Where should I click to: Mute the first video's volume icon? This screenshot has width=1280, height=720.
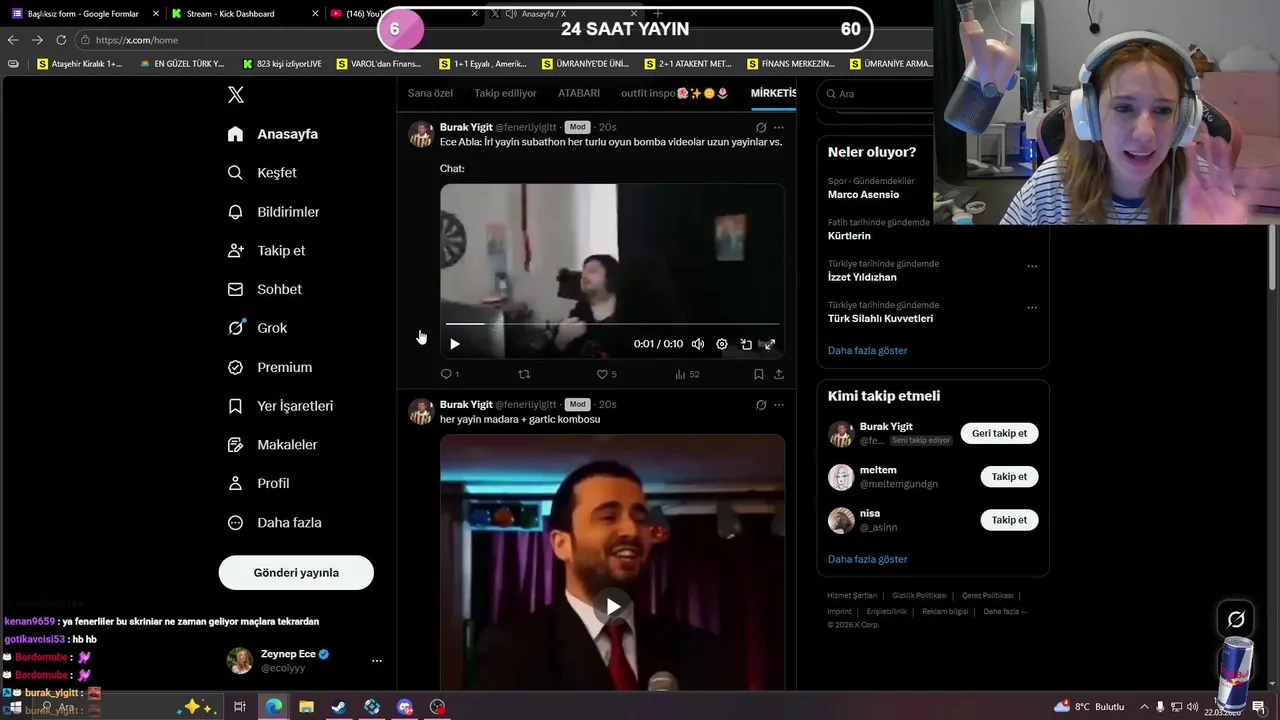click(x=698, y=344)
